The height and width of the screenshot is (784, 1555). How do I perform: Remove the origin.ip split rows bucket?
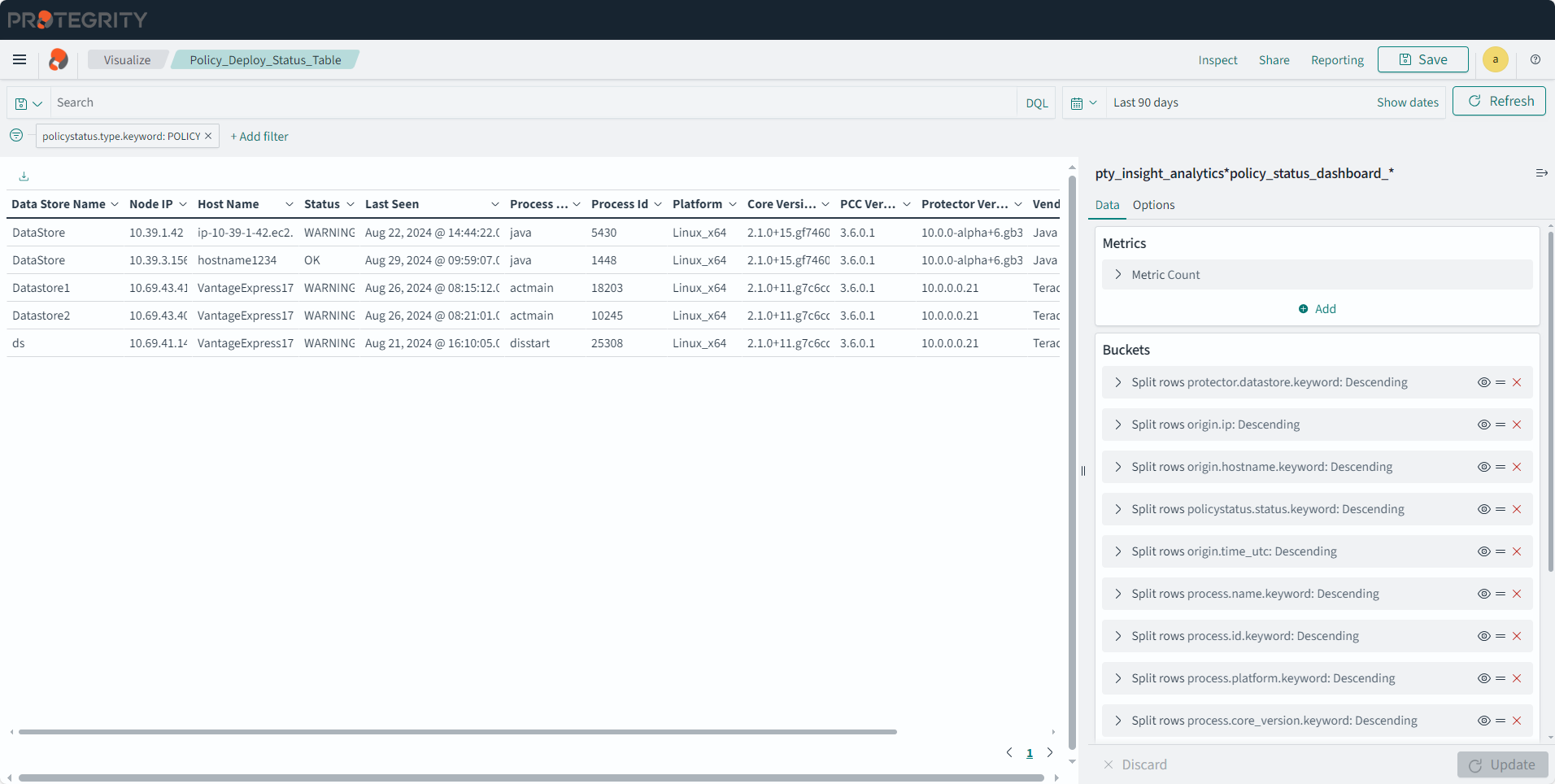click(1516, 425)
